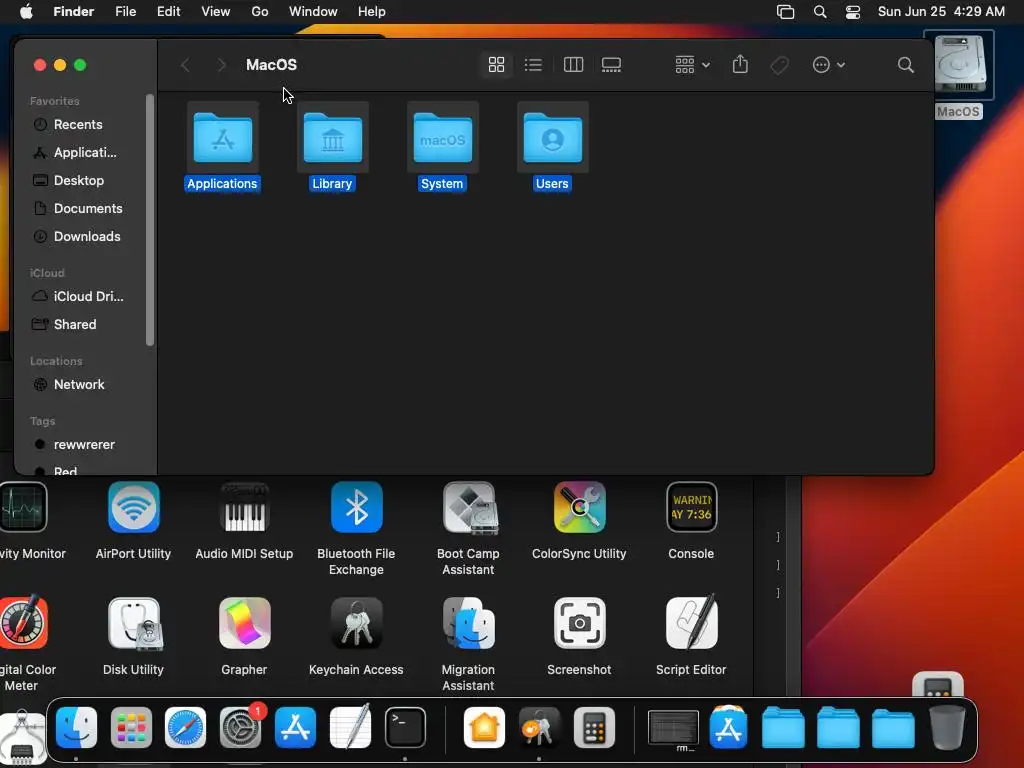Open TextEdit from the Dock
This screenshot has width=1024, height=768.
click(351, 727)
